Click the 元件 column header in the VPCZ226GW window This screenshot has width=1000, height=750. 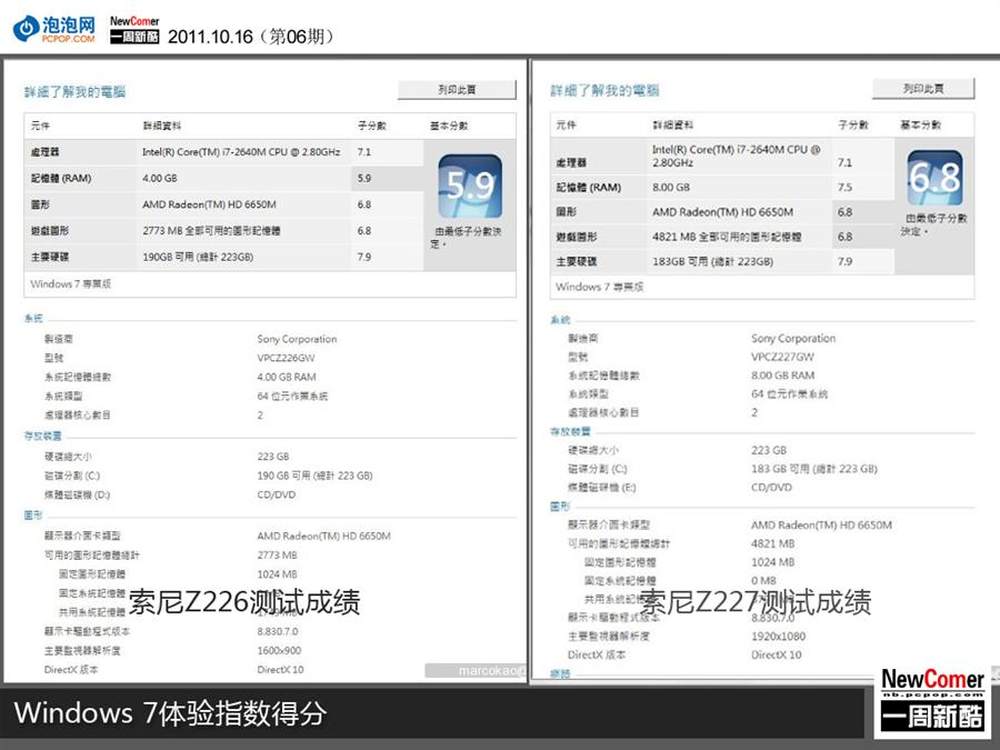click(x=40, y=126)
